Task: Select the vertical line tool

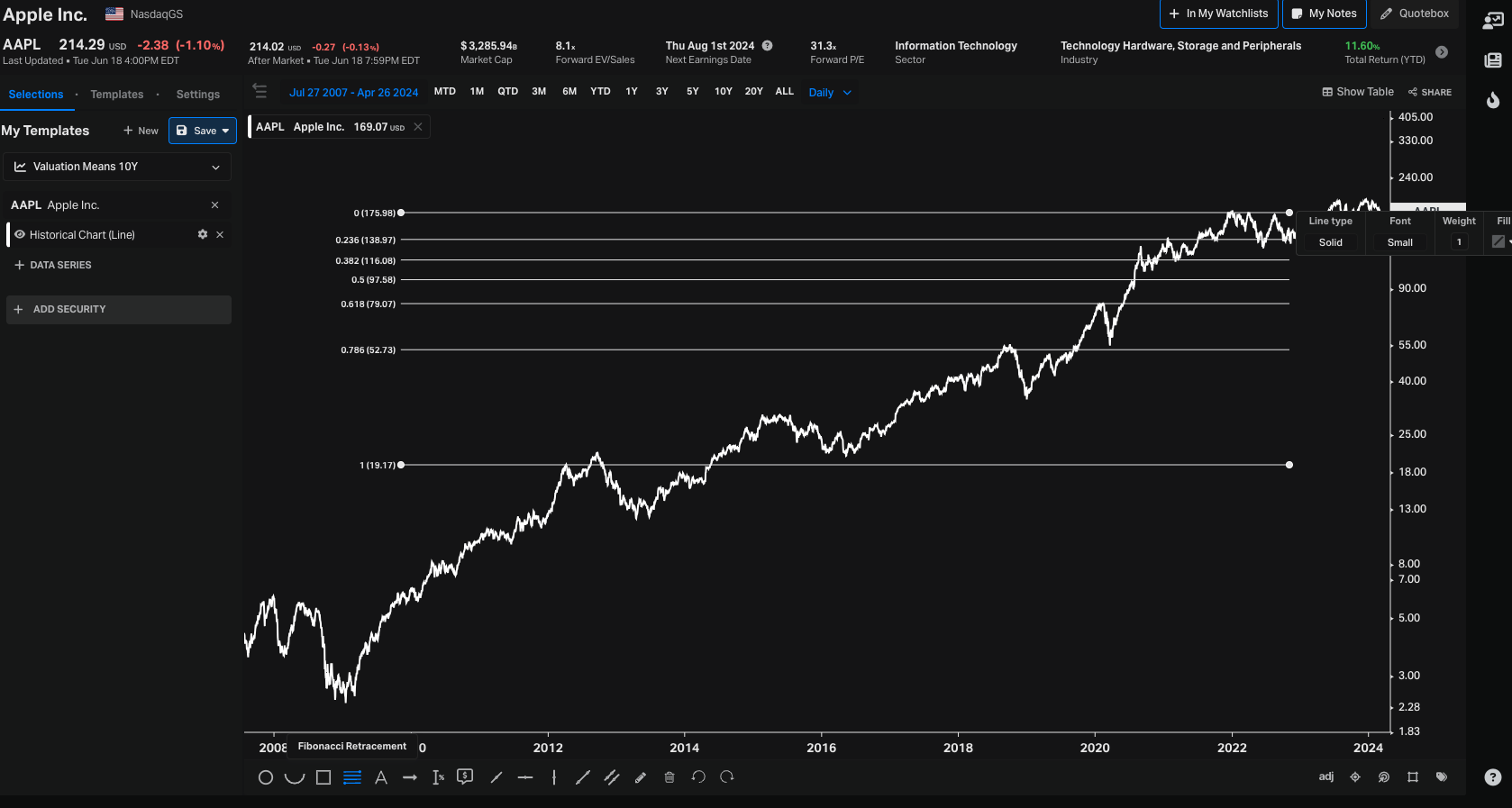Action: 554,777
